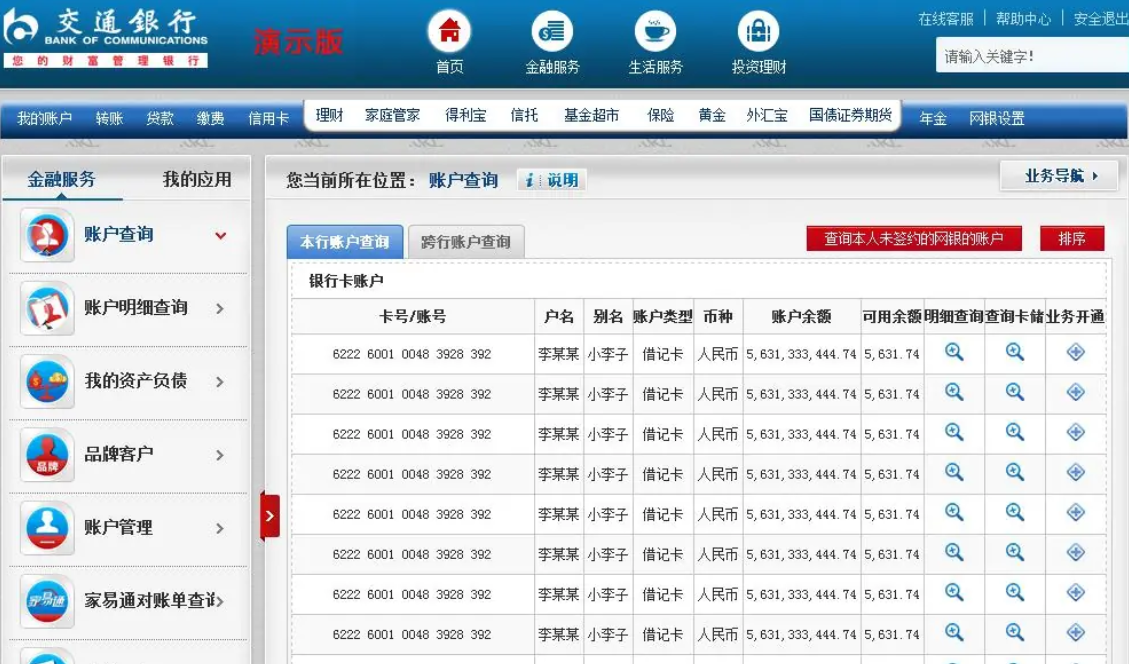The height and width of the screenshot is (664, 1129).
Task: Open the 理财 menu item
Action: click(329, 115)
